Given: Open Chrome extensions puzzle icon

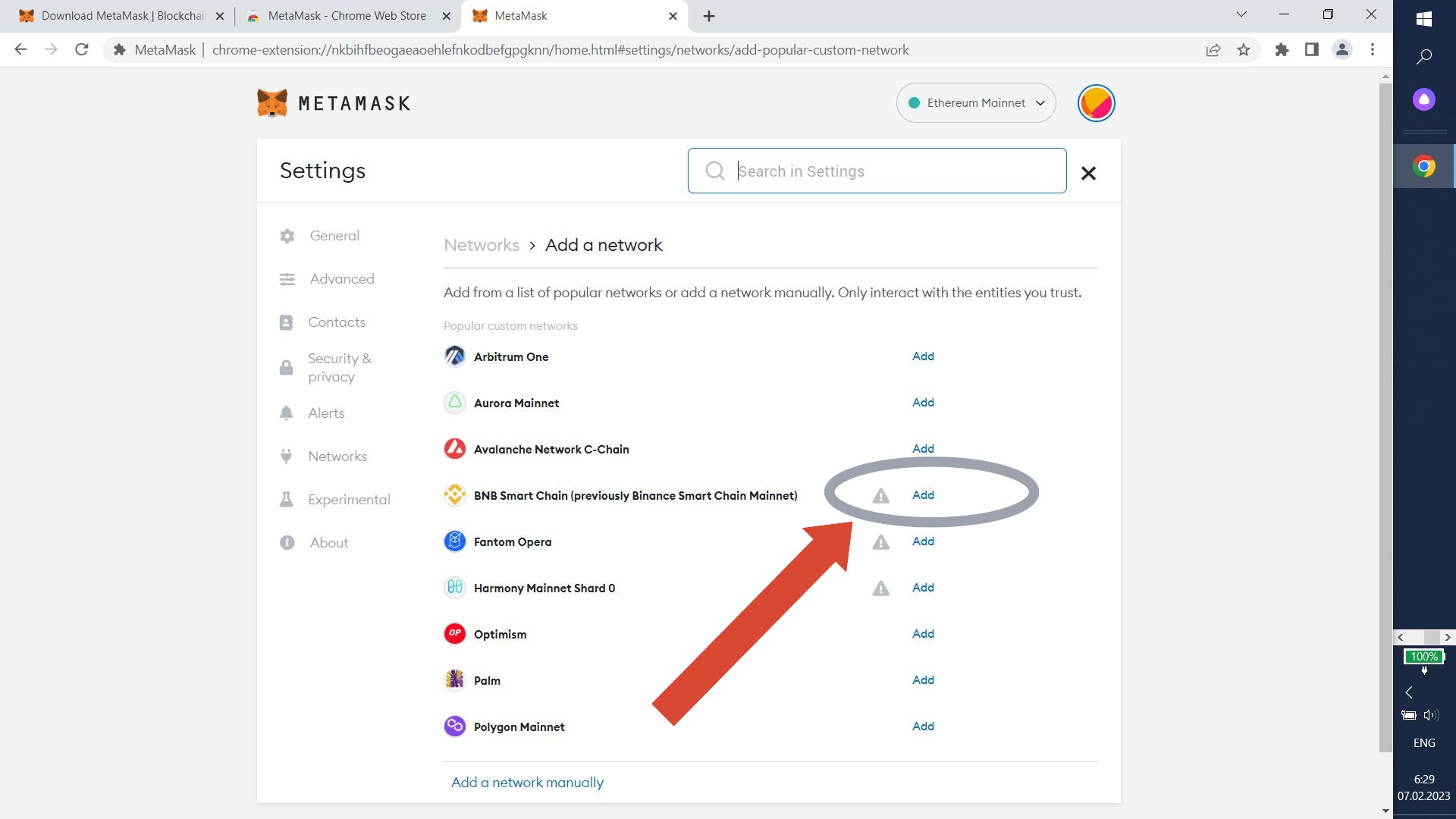Looking at the screenshot, I should 1282,50.
